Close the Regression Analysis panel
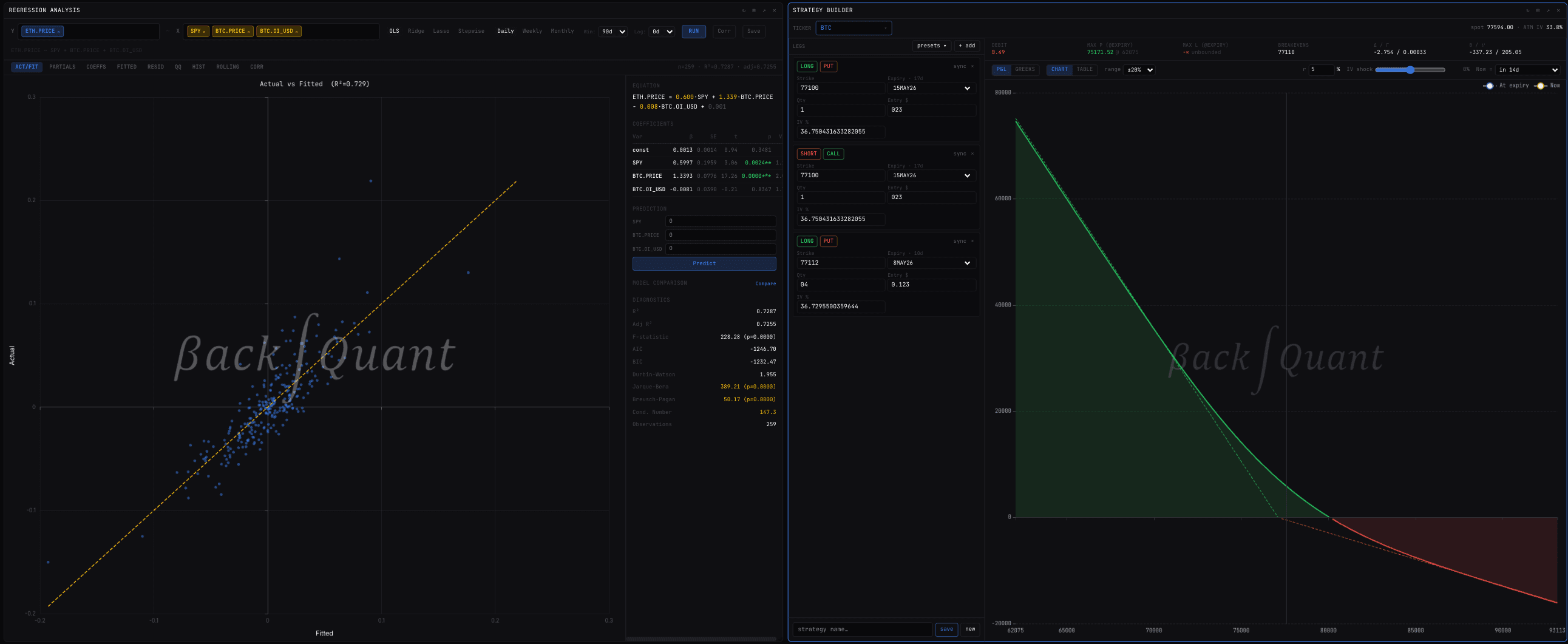This screenshot has height=644, width=1568. click(x=774, y=10)
